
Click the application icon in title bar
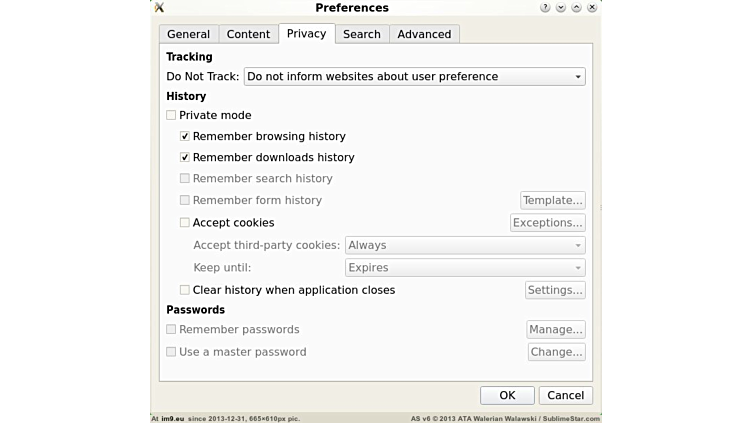click(159, 8)
